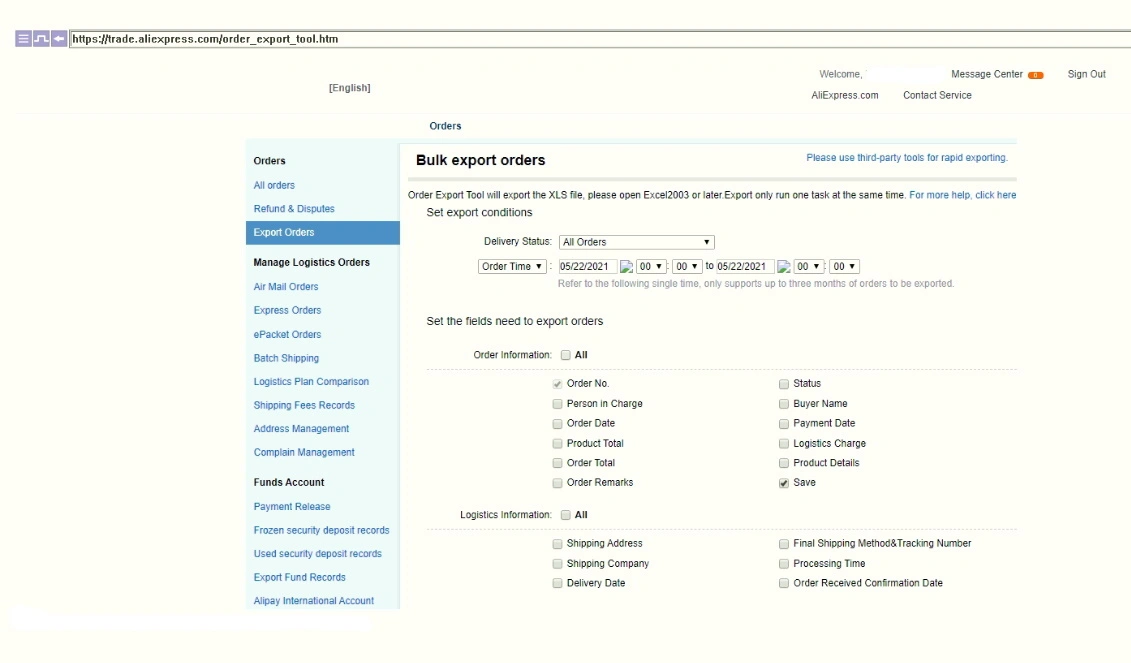Screen dimensions: 1131x663
Task: Open the start hour dropdown
Action: tap(651, 267)
